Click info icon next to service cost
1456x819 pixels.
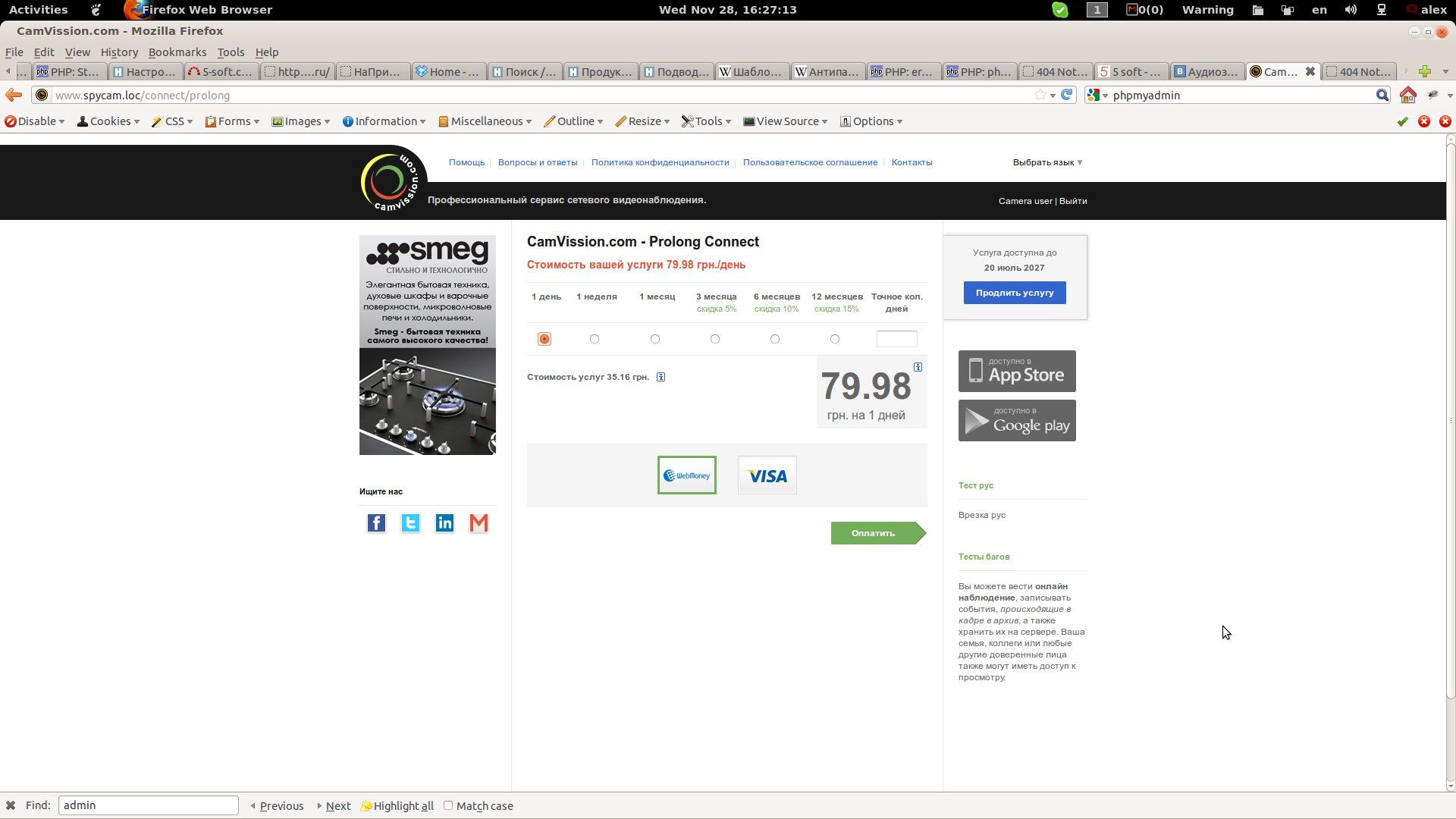coord(661,377)
